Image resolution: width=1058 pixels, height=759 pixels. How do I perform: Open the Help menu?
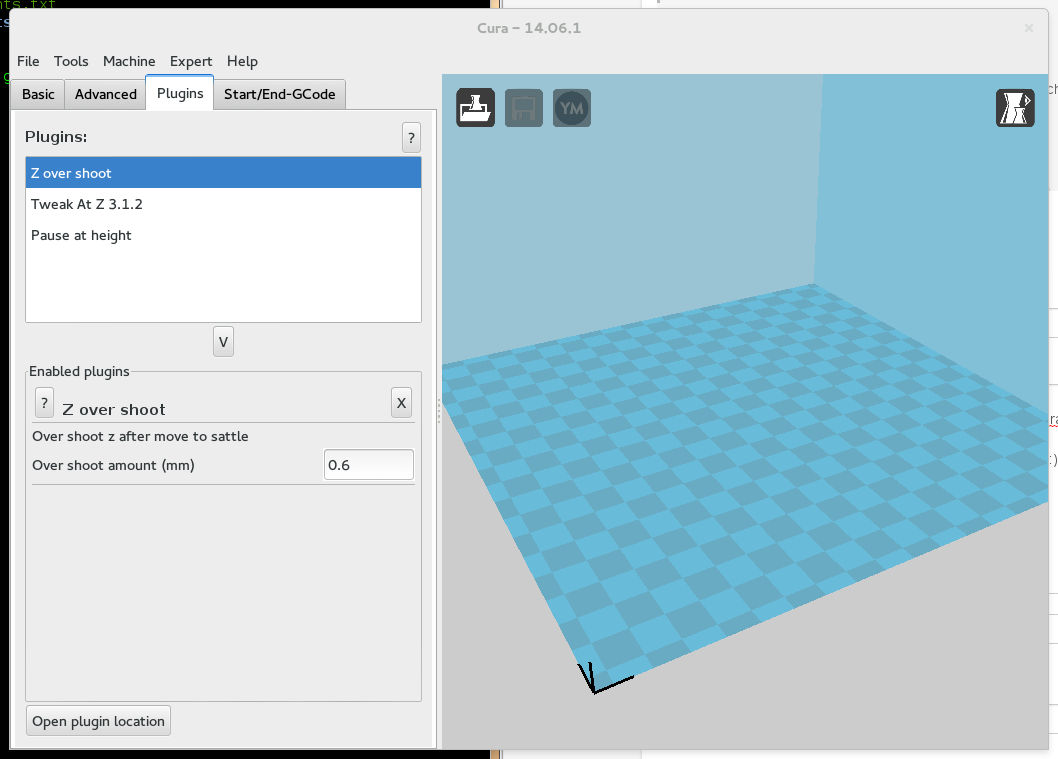[242, 61]
